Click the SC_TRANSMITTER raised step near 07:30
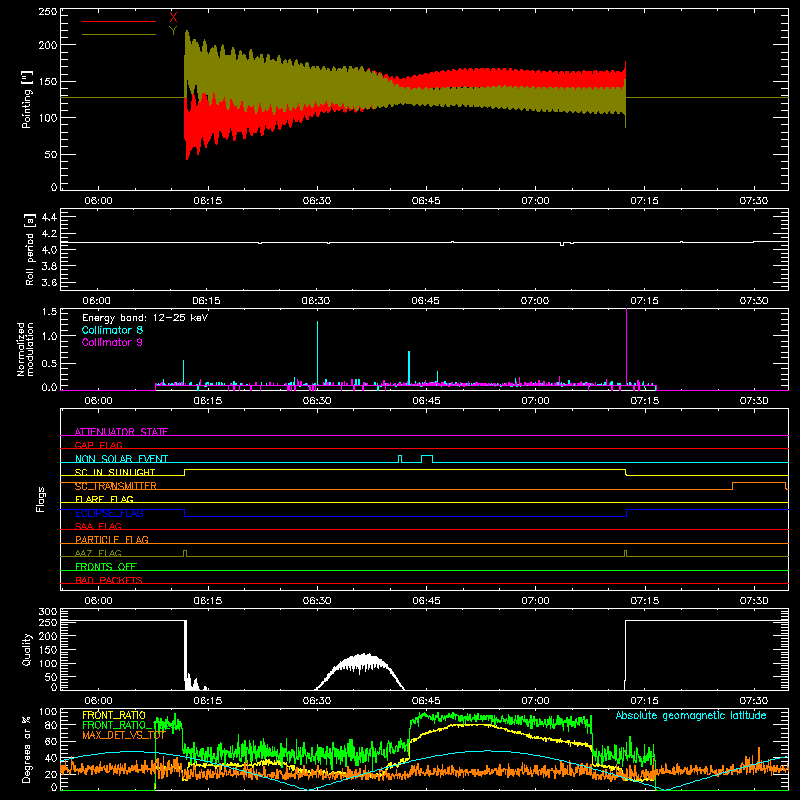 [759, 486]
